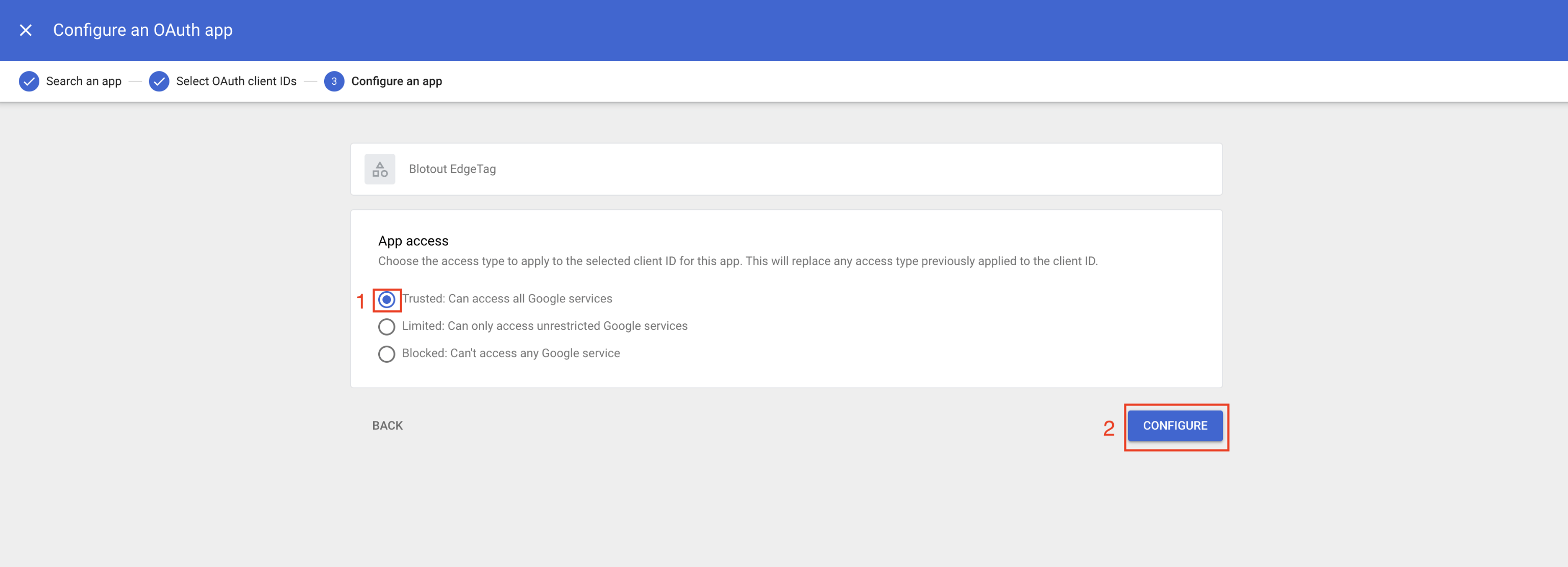Viewport: 1568px width, 567px height.
Task: Select the Trusted access radio button
Action: click(386, 300)
